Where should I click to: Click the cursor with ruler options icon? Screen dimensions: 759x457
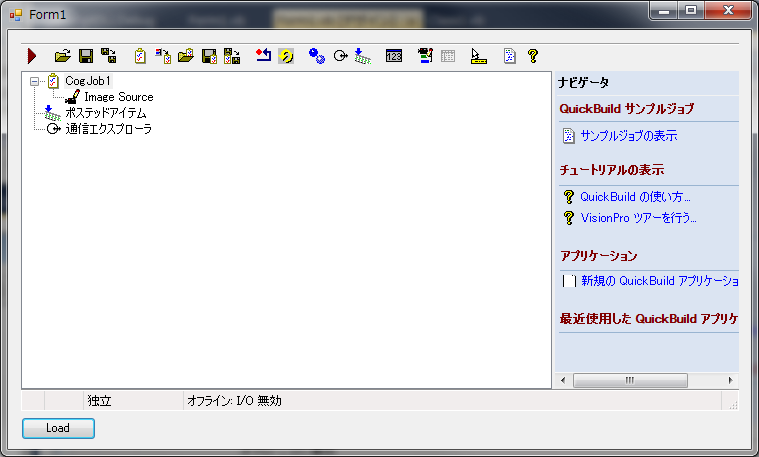click(478, 56)
